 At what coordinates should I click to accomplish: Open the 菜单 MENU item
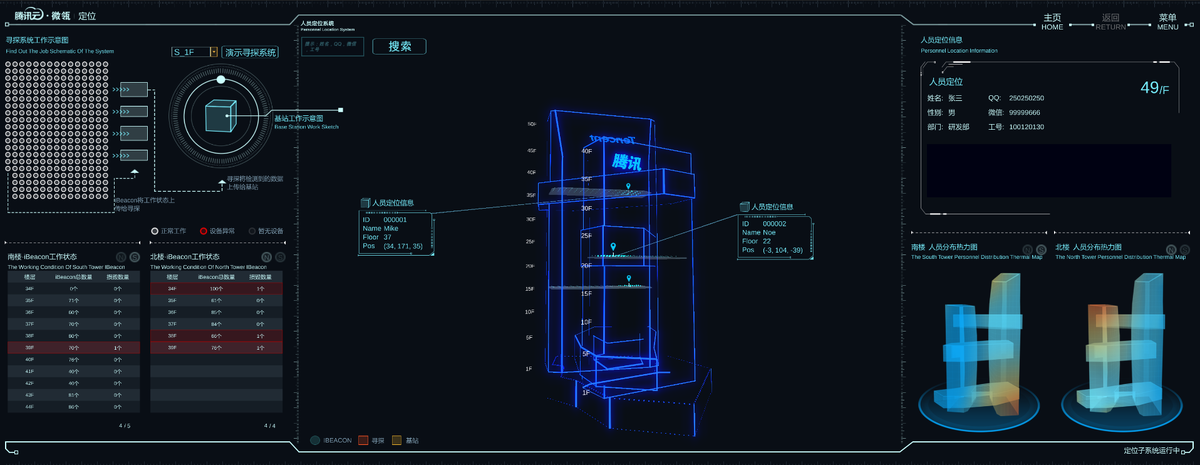point(1167,22)
